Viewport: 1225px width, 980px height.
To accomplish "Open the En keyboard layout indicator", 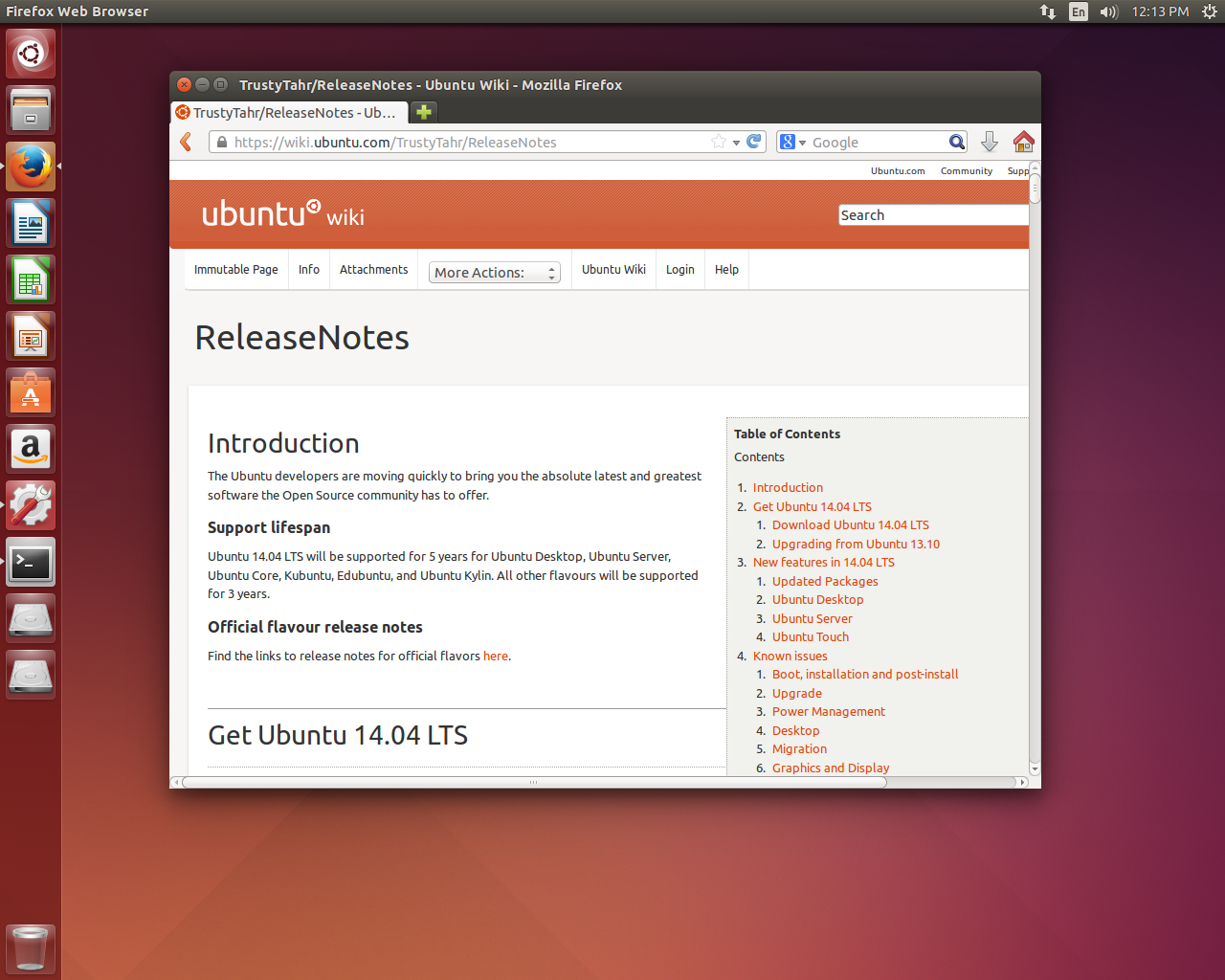I will coord(1079,11).
